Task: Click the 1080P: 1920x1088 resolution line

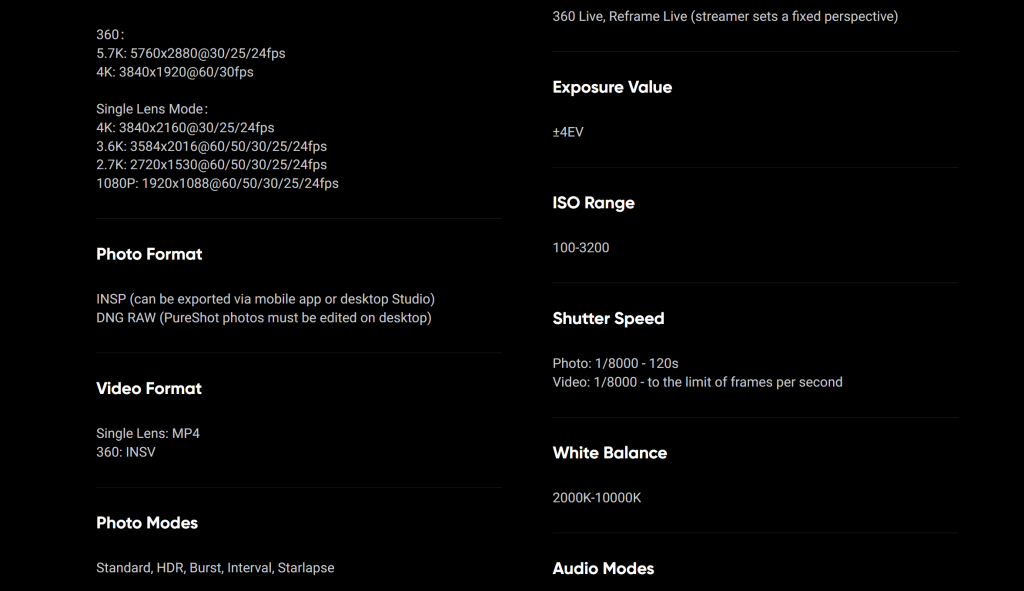Action: [x=217, y=184]
